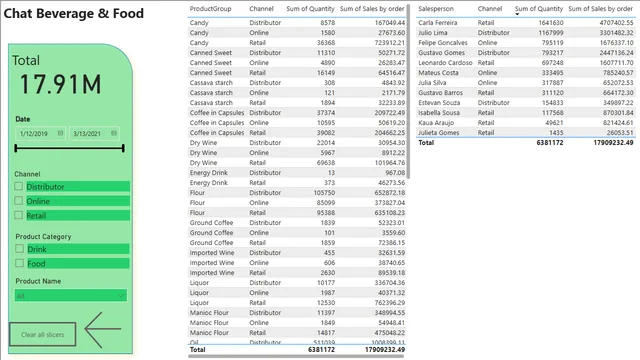Click the Flour Distributor row
This screenshot has height=360, width=640.
pyautogui.click(x=297, y=193)
